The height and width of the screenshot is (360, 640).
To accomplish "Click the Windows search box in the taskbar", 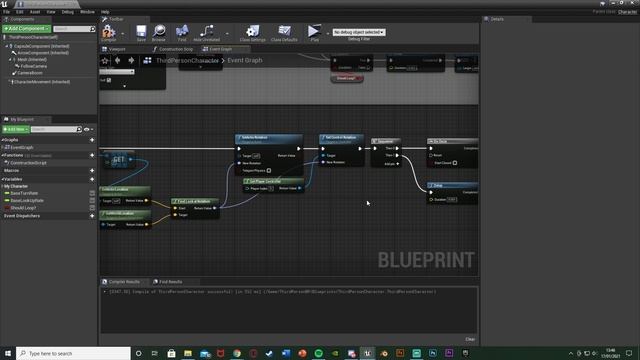I will [x=73, y=353].
